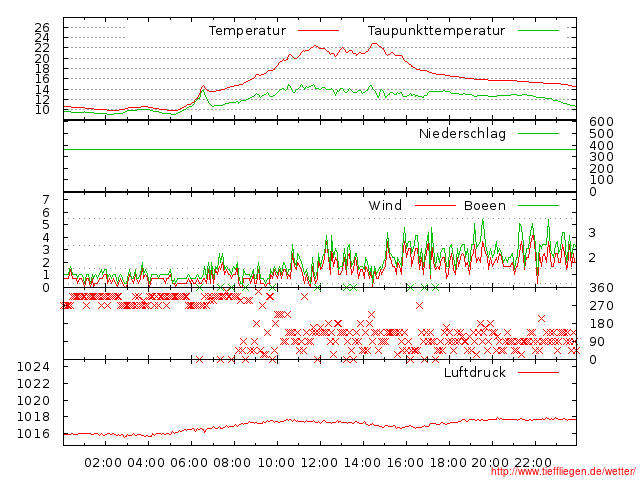Select the 10:00 time axis label
This screenshot has height=480, width=640.
276,463
